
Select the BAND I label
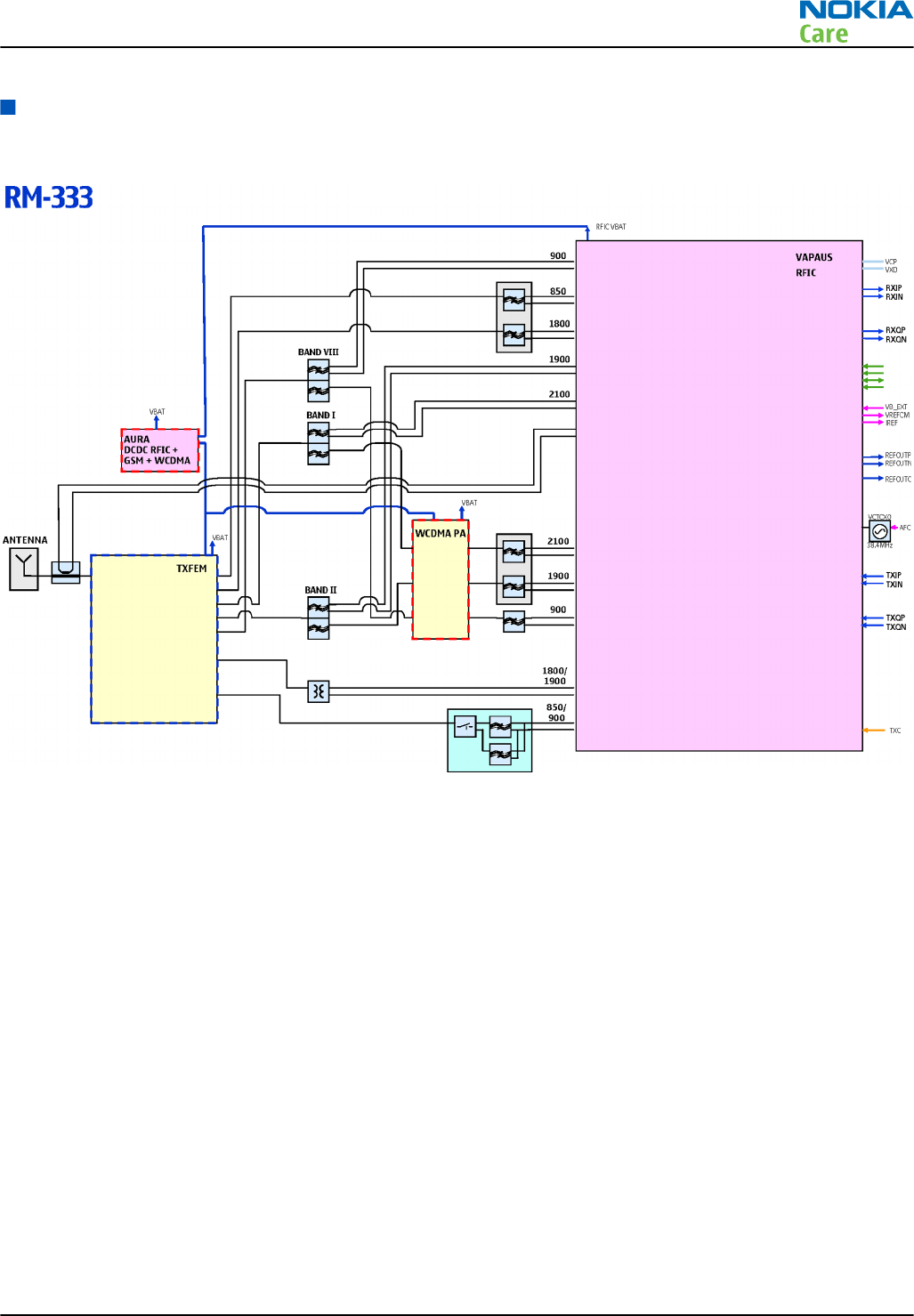pyautogui.click(x=321, y=416)
